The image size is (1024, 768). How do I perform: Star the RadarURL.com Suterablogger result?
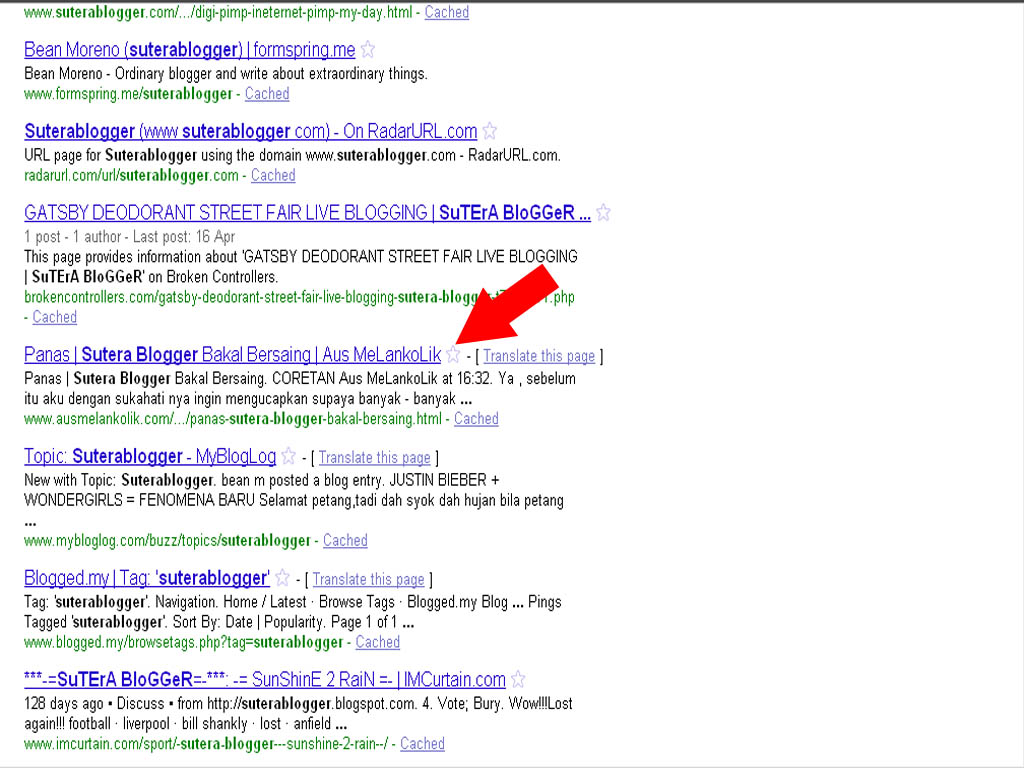point(490,131)
